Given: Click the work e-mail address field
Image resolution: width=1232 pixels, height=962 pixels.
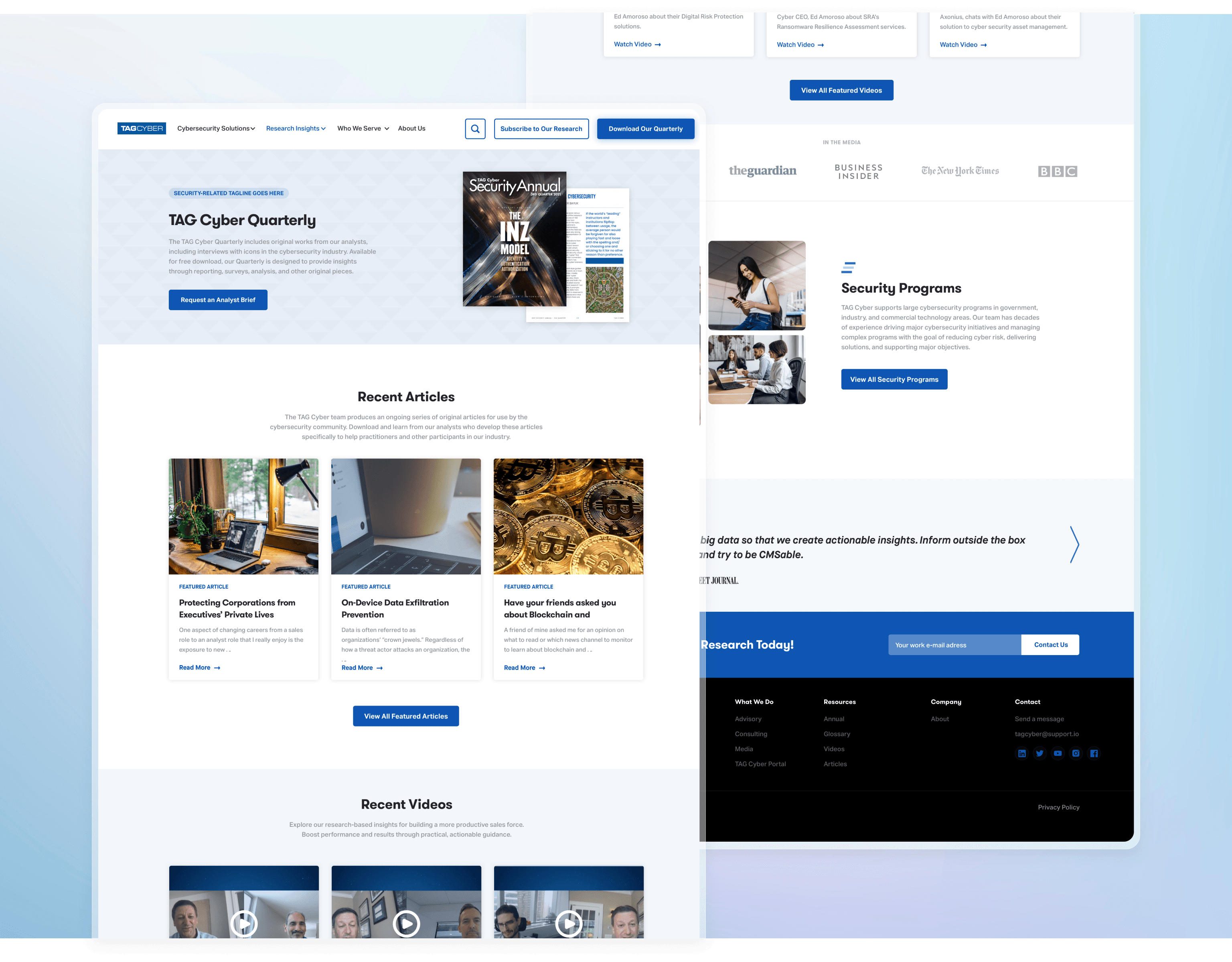Looking at the screenshot, I should coord(954,645).
